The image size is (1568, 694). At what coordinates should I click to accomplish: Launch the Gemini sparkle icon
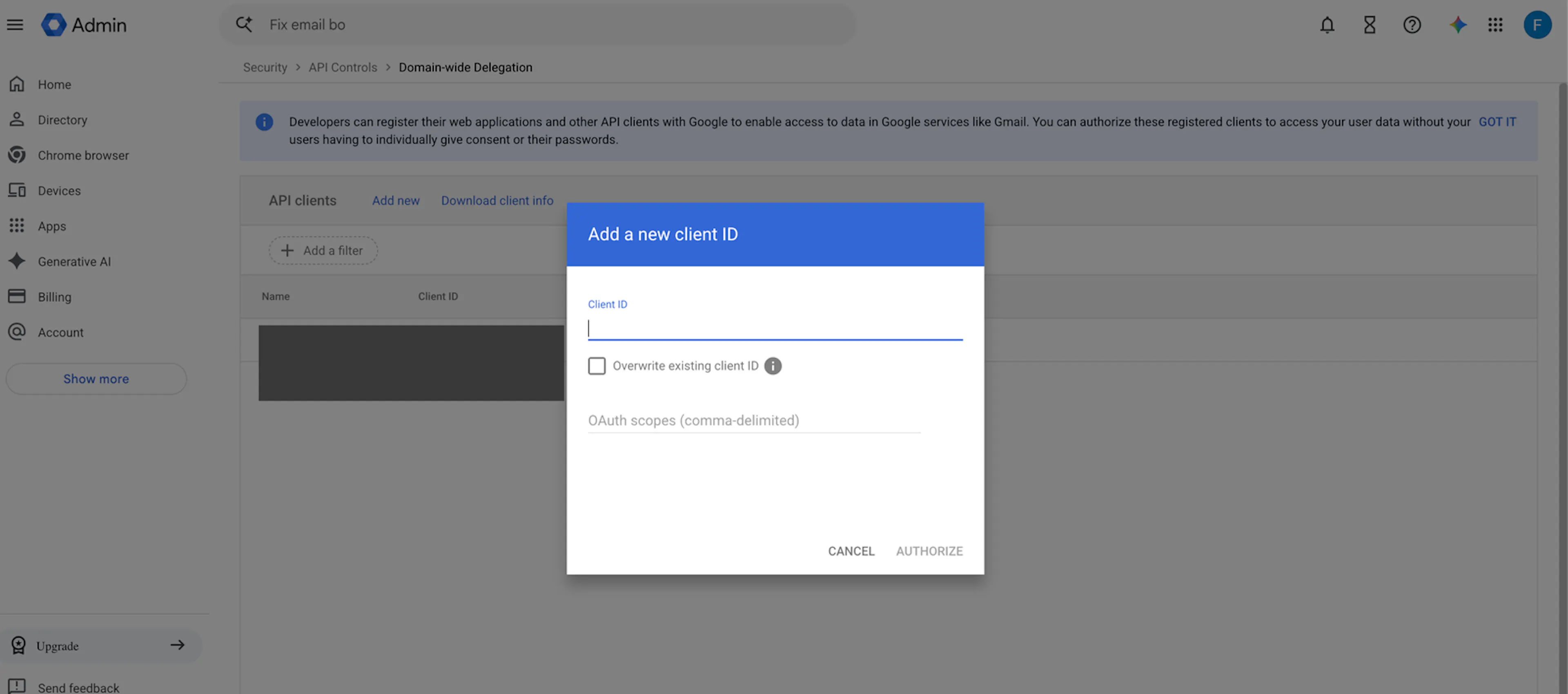(x=1457, y=25)
